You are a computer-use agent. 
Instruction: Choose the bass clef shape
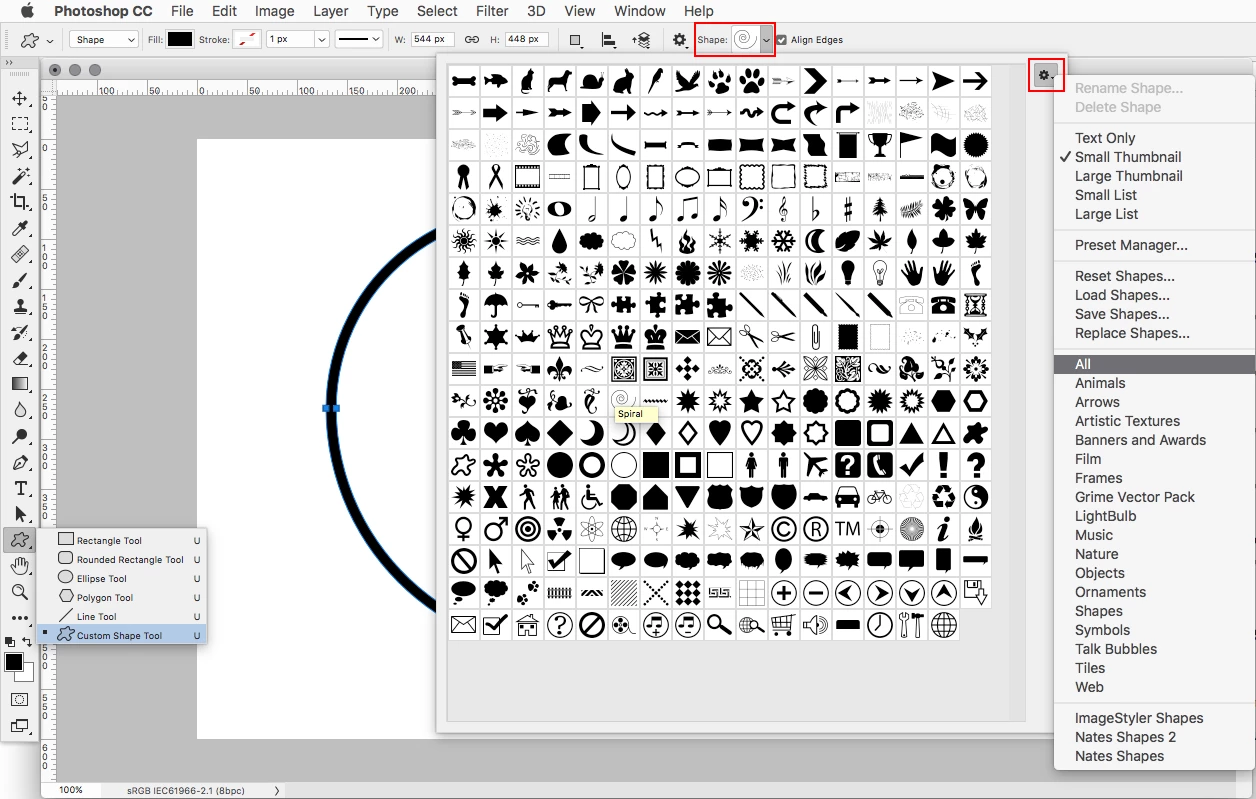(x=751, y=209)
